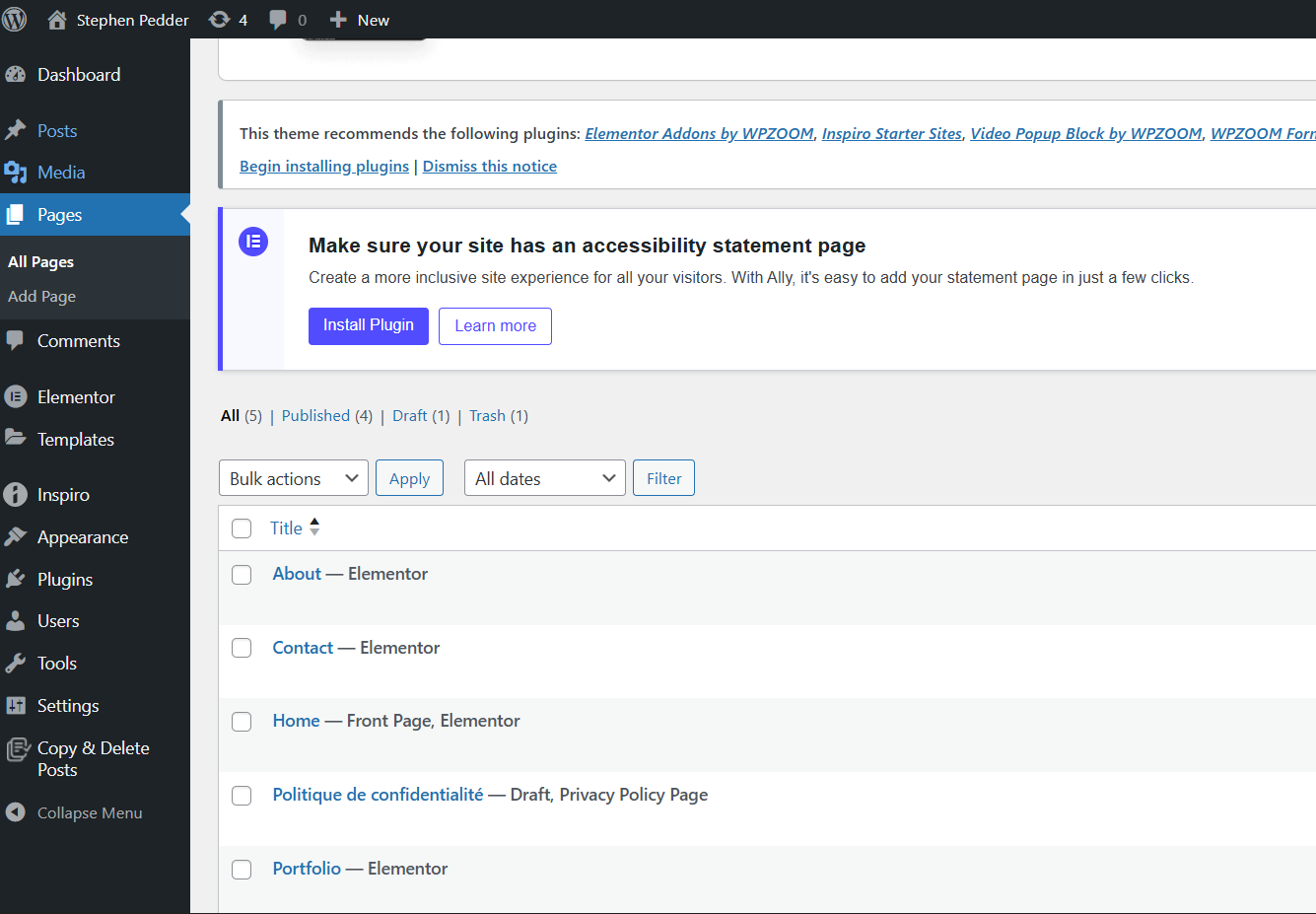Check the select-all checkbox beside Title

pos(242,528)
